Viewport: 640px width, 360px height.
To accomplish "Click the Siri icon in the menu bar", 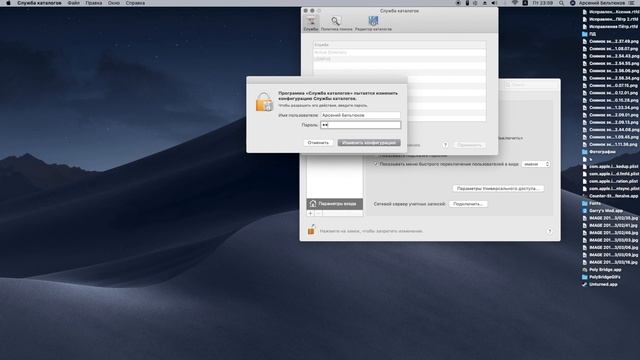I will 572,3.
